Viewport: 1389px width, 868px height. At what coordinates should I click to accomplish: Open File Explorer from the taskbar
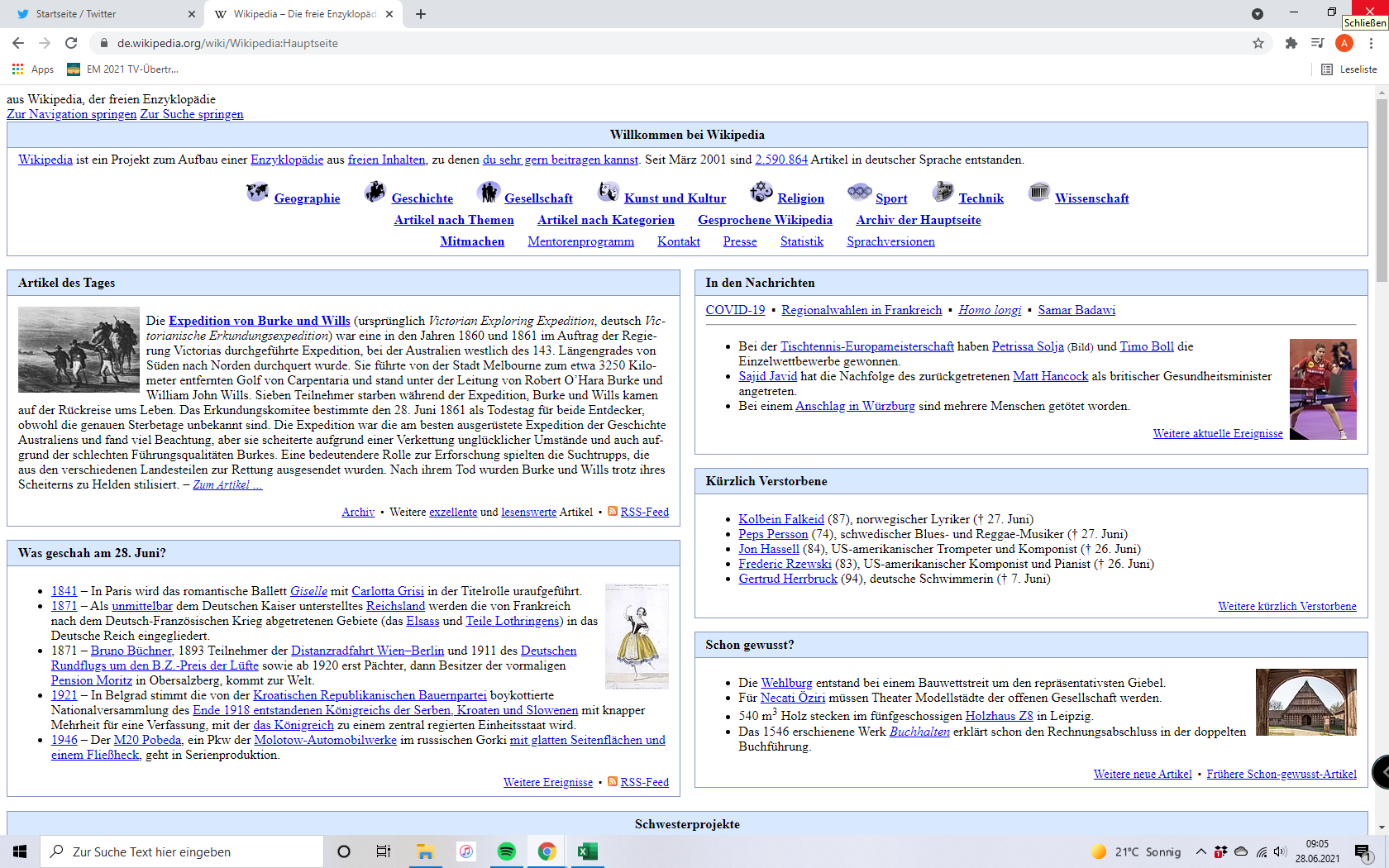(x=425, y=851)
